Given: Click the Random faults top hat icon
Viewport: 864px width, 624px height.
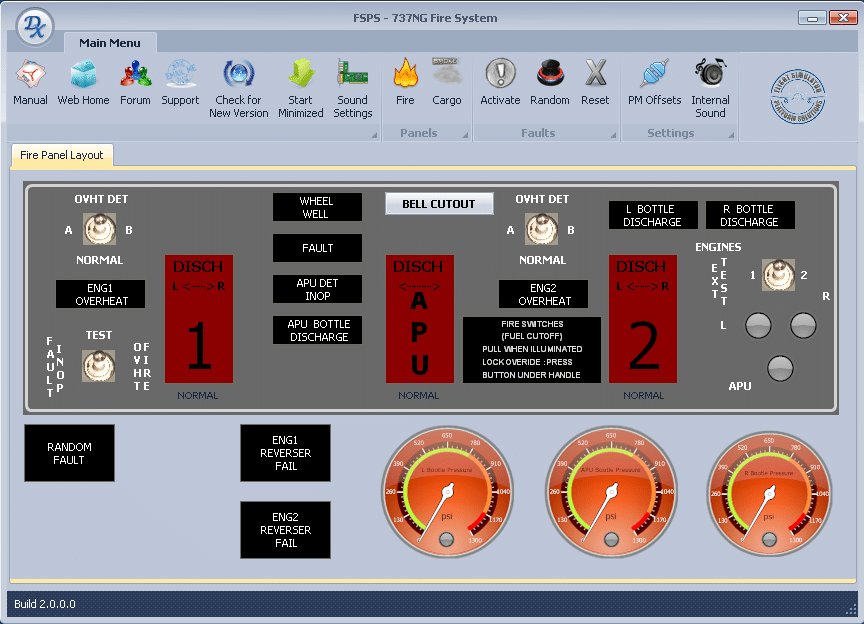Looking at the screenshot, I should (549, 75).
